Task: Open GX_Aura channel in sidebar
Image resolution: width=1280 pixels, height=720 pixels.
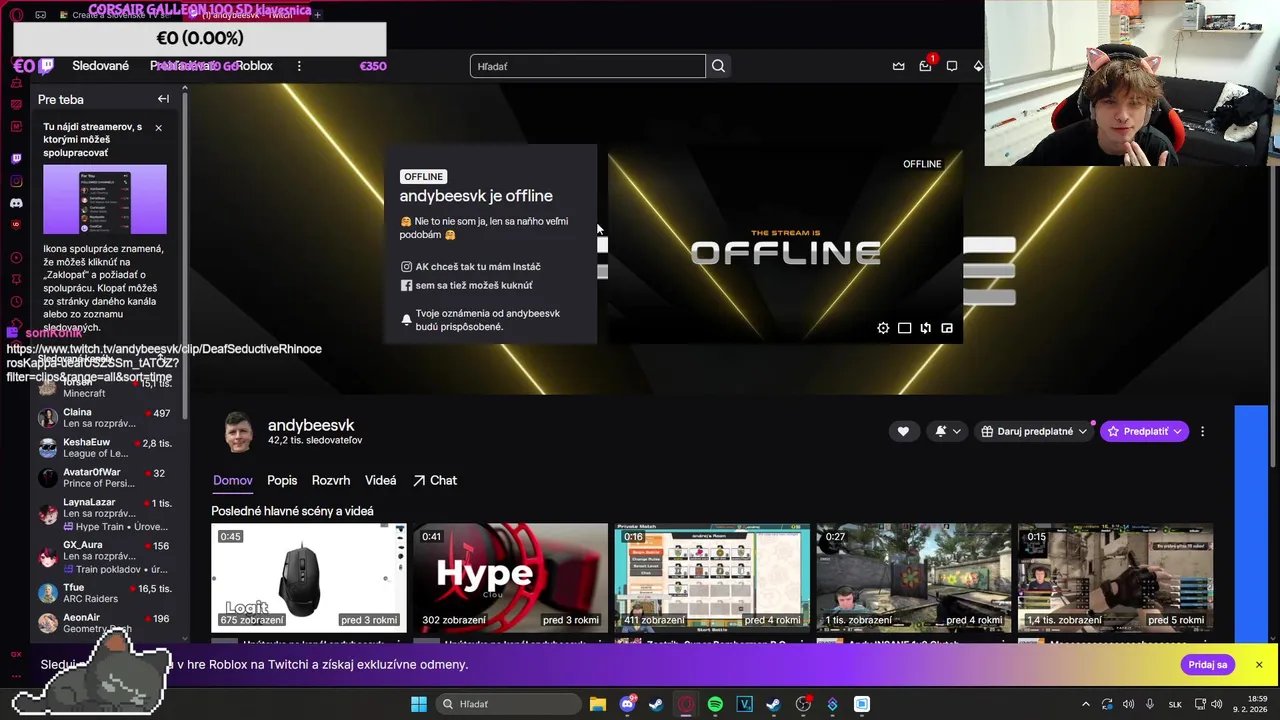Action: 105,557
